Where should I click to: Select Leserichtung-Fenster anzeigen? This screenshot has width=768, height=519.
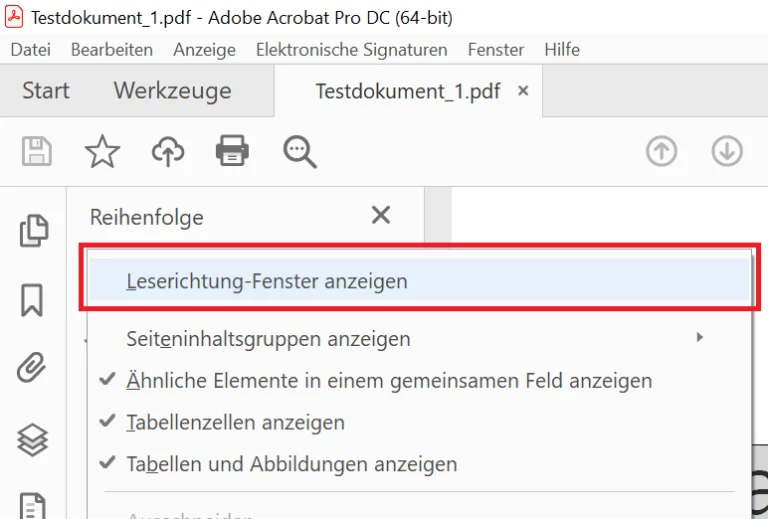coord(267,281)
